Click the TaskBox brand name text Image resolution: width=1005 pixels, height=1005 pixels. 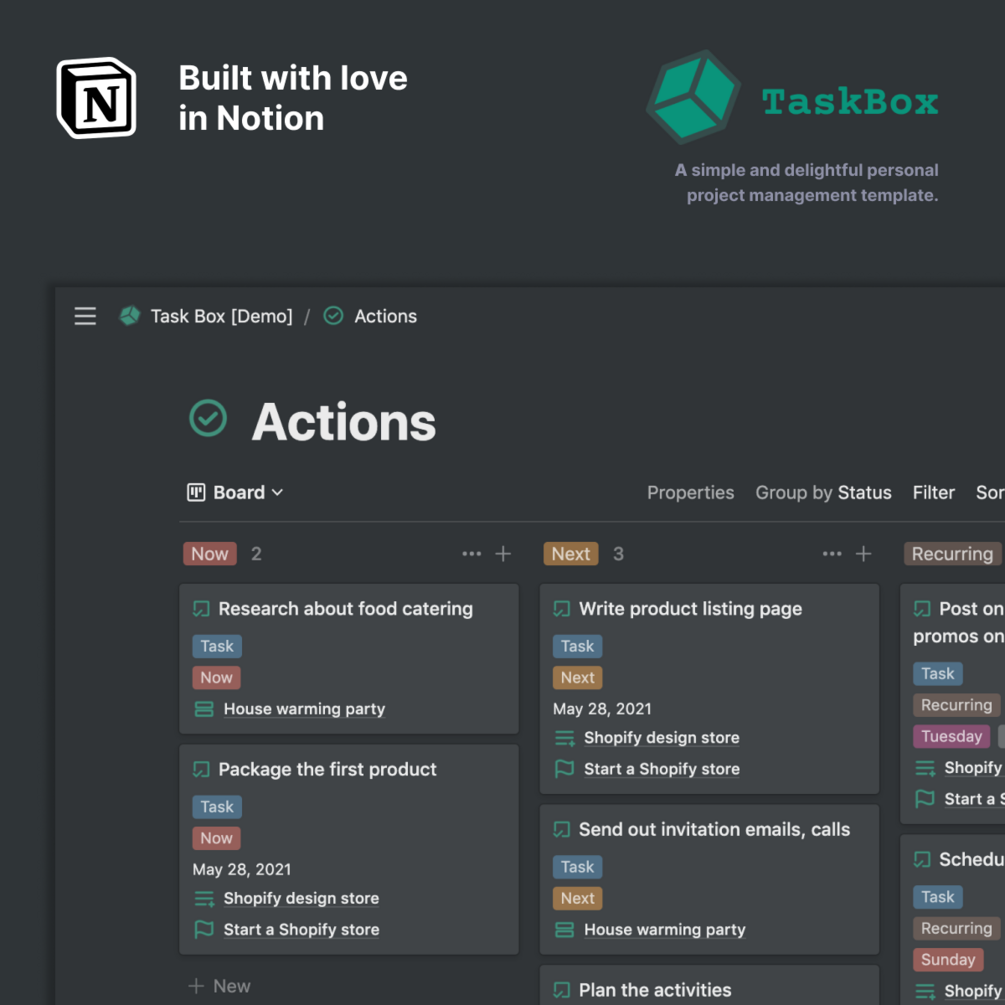[850, 102]
